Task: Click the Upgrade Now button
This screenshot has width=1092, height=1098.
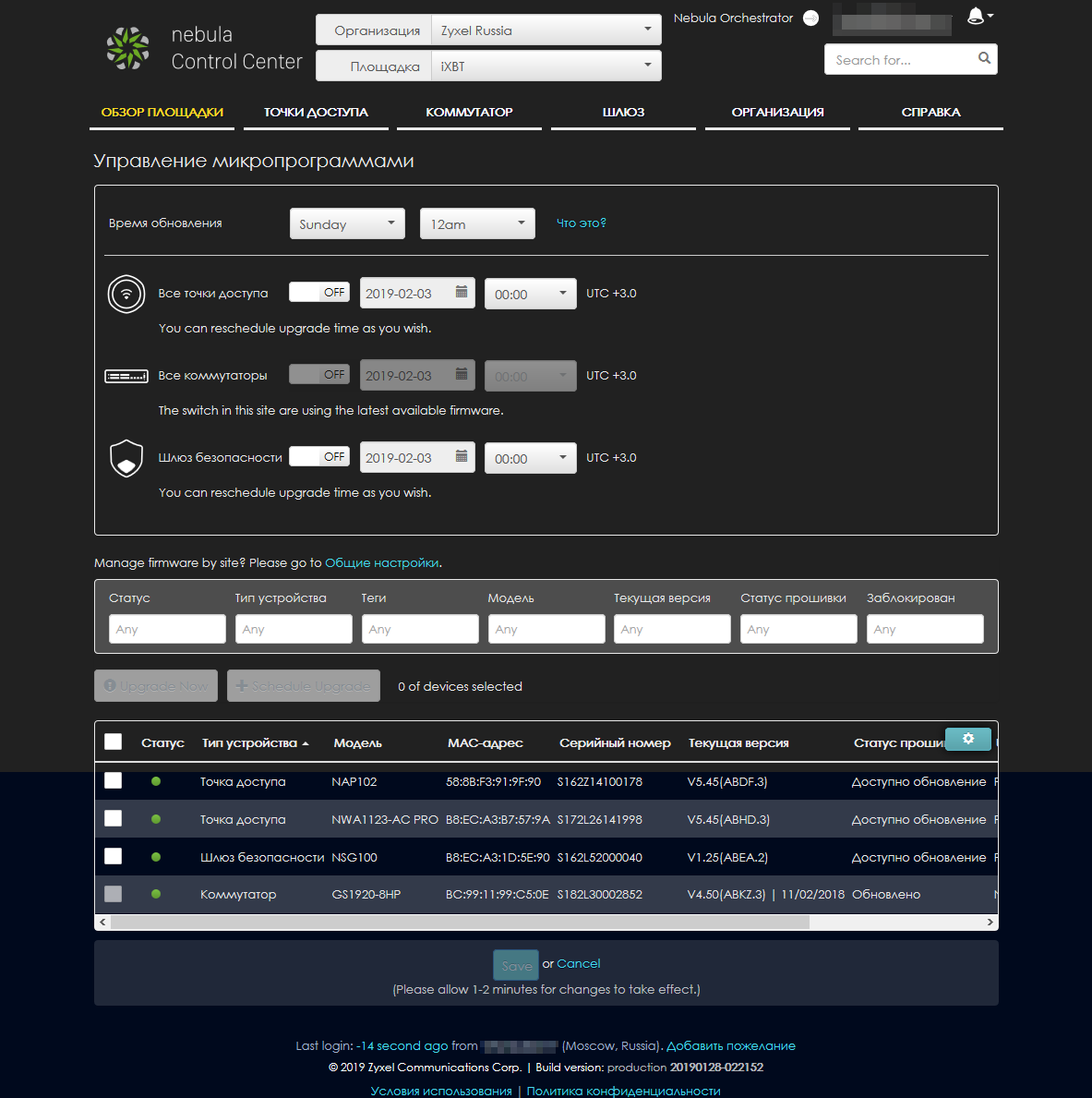Action: click(156, 686)
